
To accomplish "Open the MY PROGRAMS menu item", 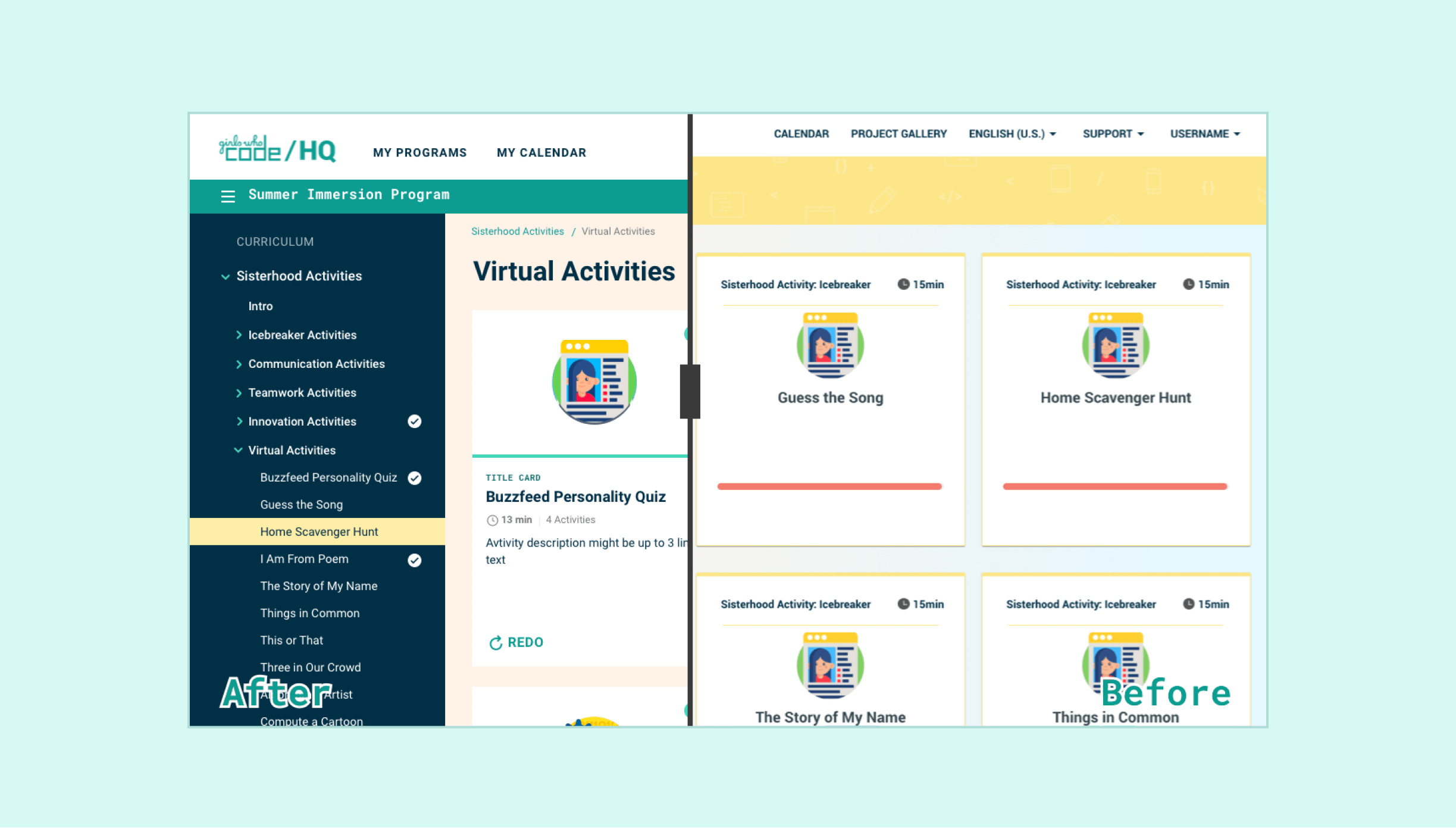I will point(419,152).
